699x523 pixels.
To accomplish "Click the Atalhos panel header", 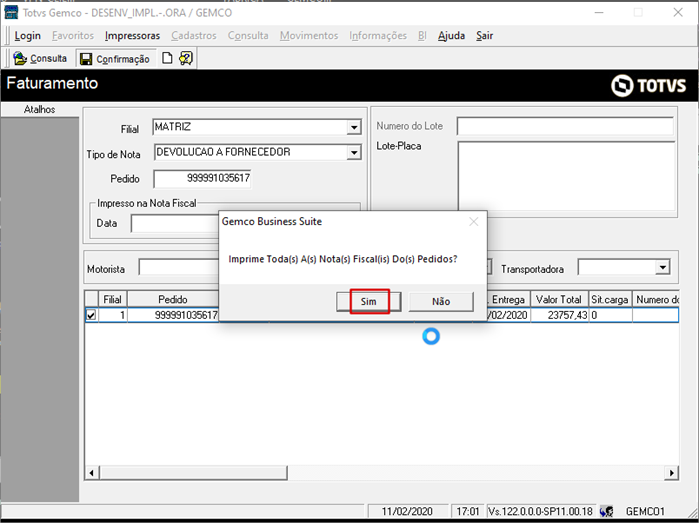I will 40,109.
